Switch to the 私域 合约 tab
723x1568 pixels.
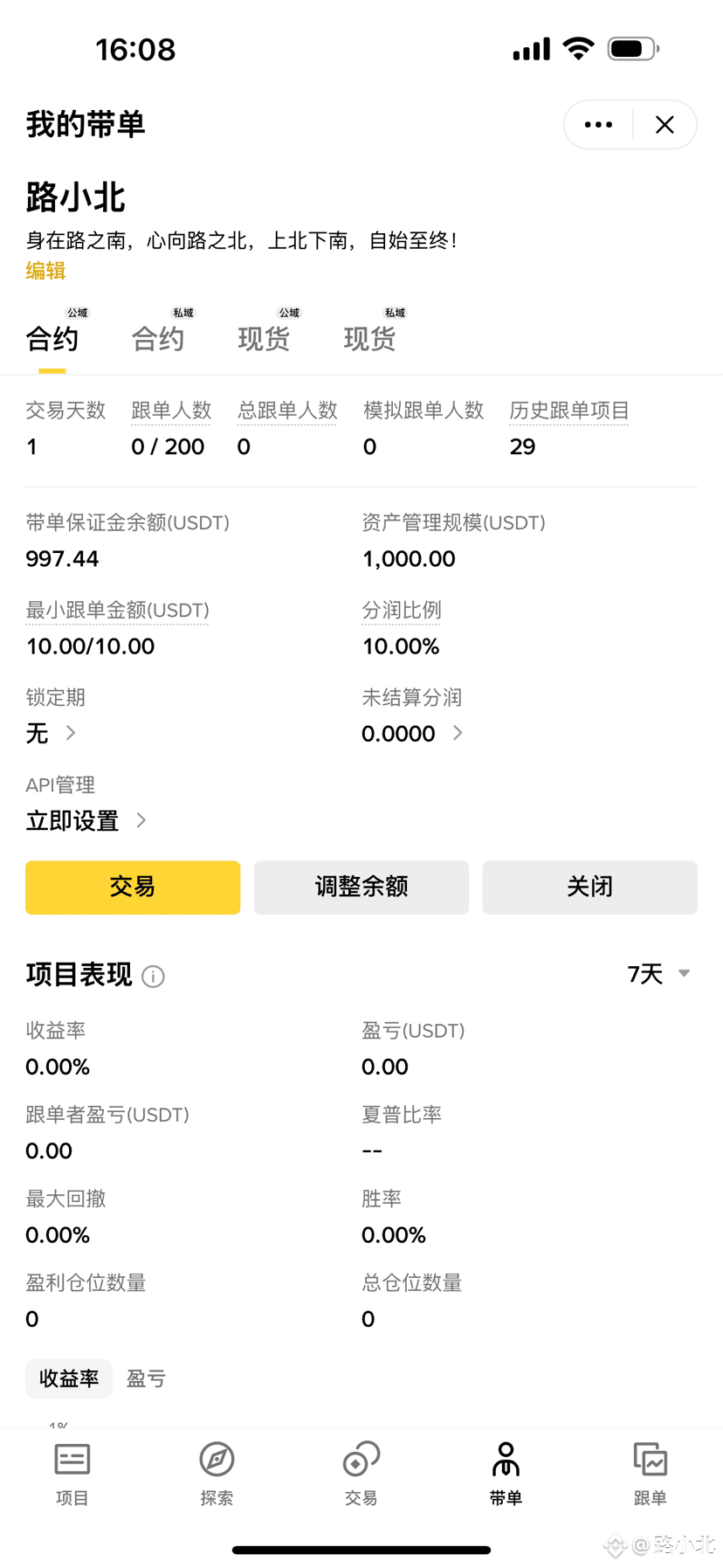pyautogui.click(x=159, y=337)
